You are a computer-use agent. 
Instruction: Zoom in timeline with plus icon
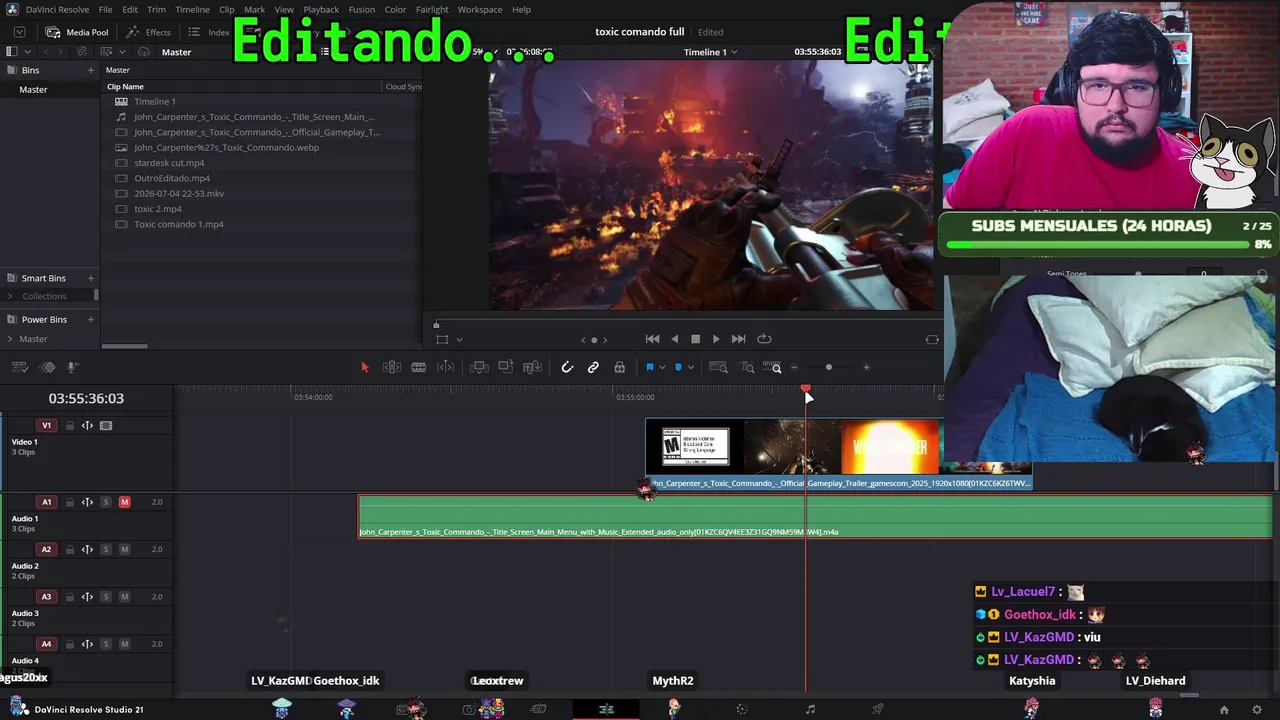click(866, 368)
